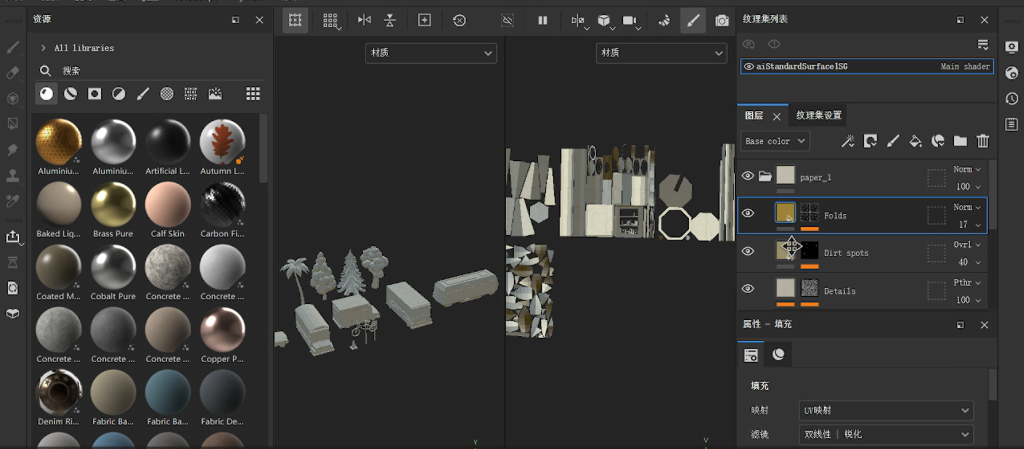The image size is (1024, 449).
Task: Add a new paint layer
Action: 893,141
